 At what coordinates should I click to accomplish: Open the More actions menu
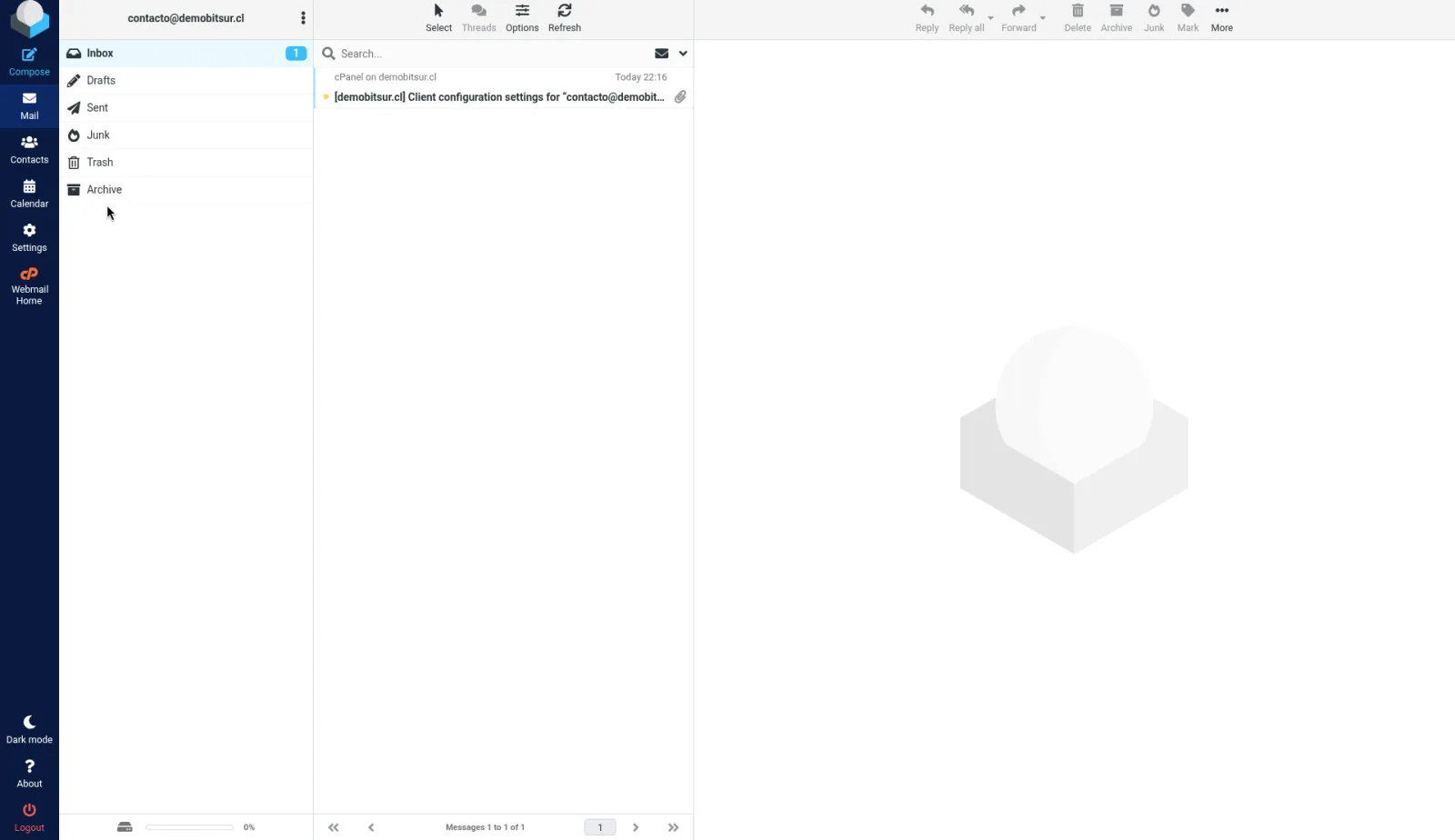point(1222,18)
